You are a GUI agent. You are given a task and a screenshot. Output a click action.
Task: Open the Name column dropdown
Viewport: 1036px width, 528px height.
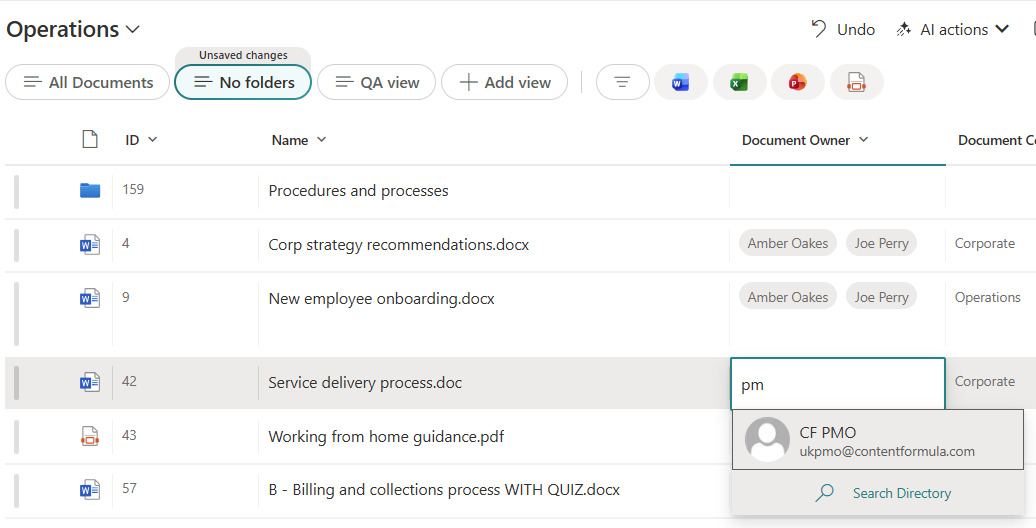coord(321,139)
